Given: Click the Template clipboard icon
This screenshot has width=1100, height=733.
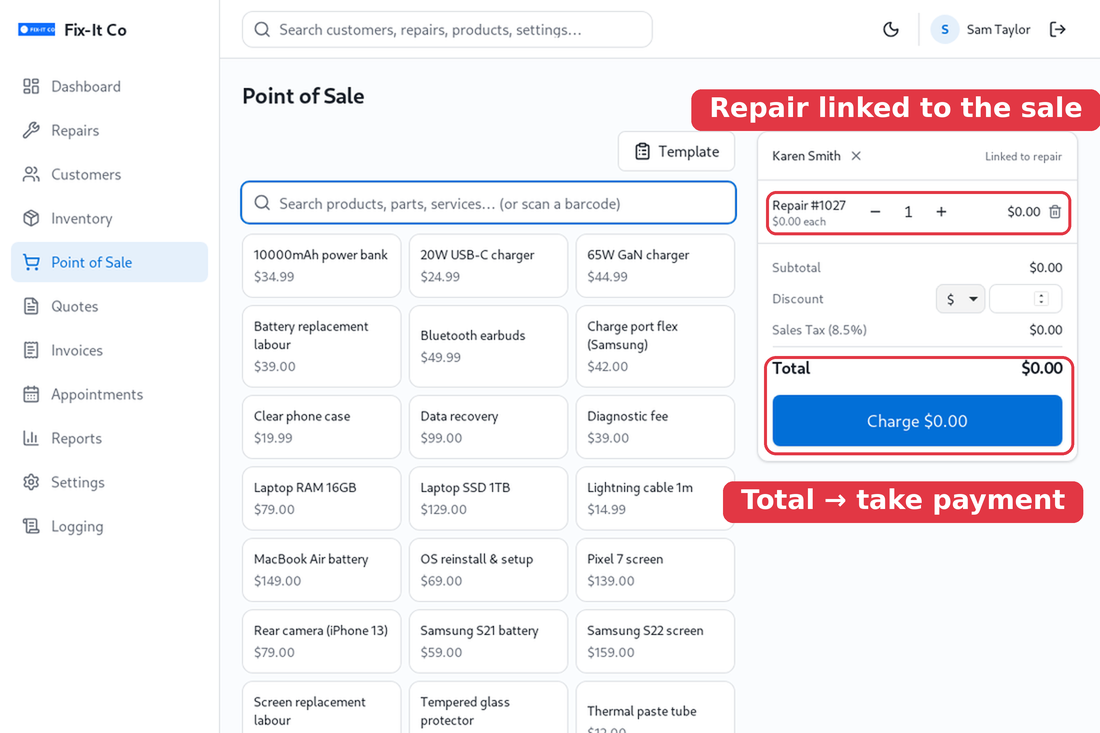Looking at the screenshot, I should pos(642,152).
